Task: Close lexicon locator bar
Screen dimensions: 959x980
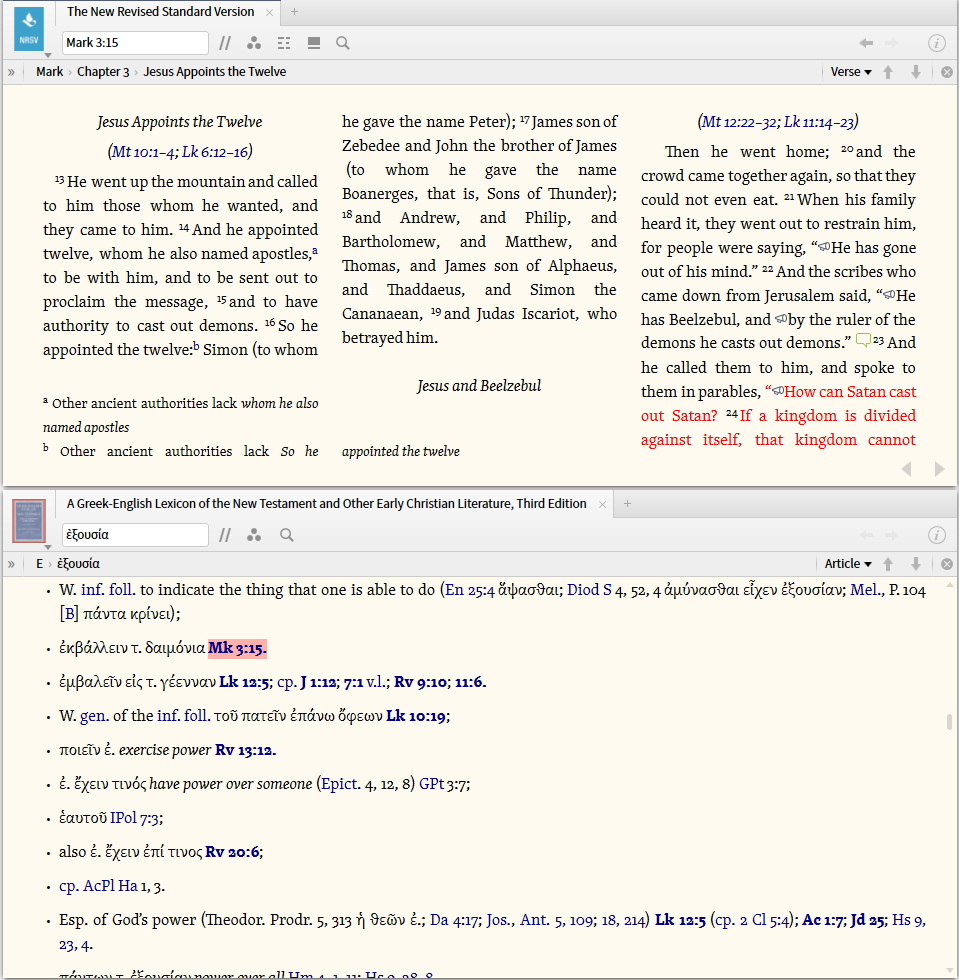Action: pos(947,564)
